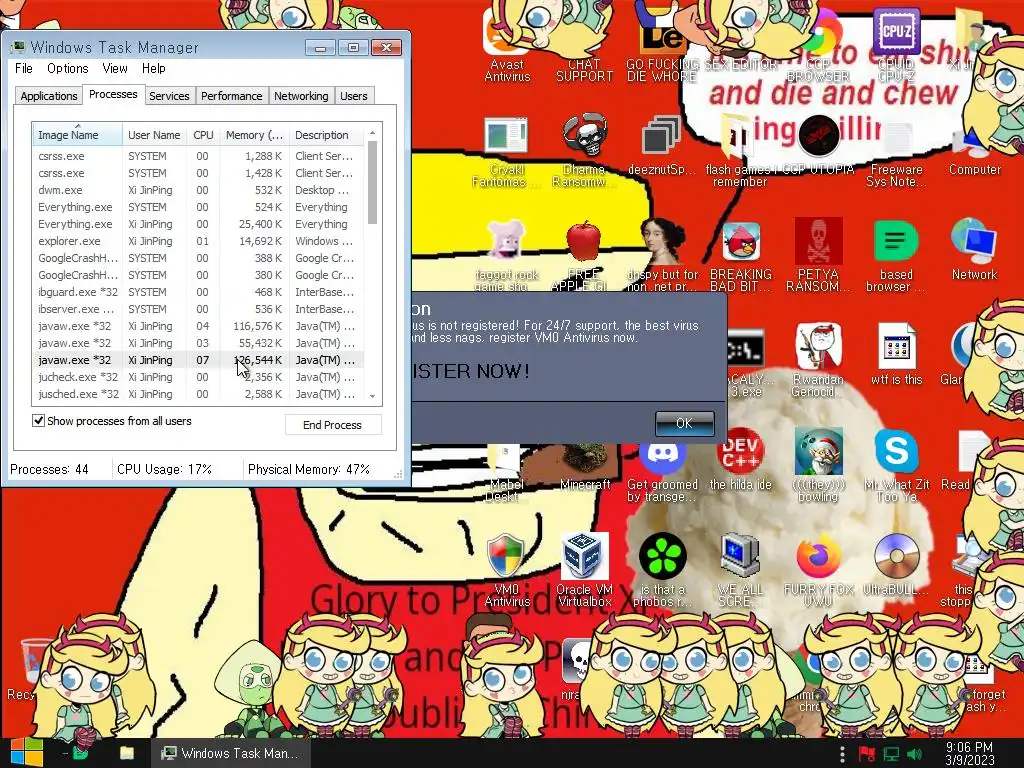Viewport: 1024px width, 768px height.
Task: Select the ibserver.exe process row
Action: click(199, 309)
